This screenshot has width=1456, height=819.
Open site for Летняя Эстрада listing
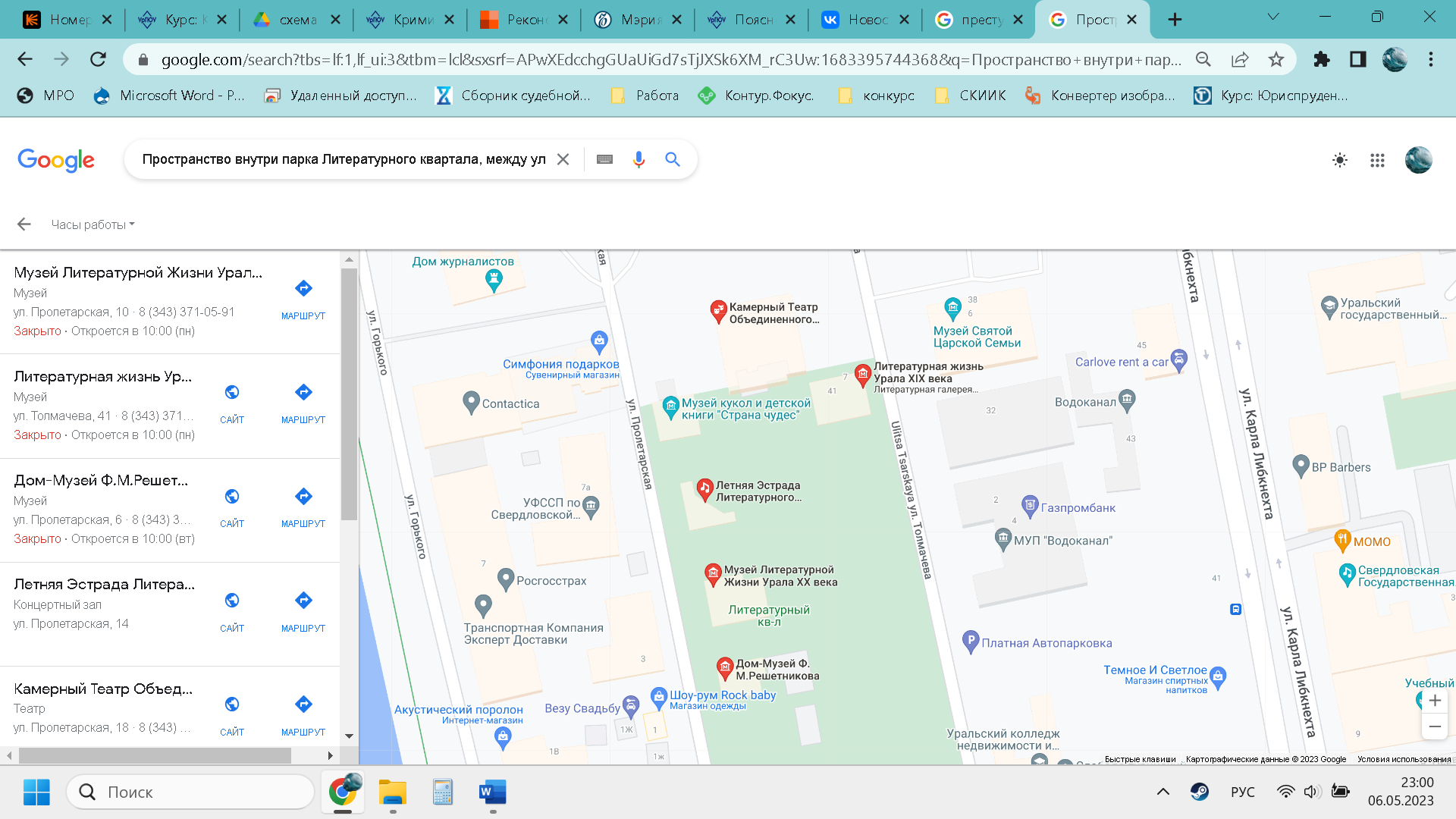pyautogui.click(x=232, y=611)
